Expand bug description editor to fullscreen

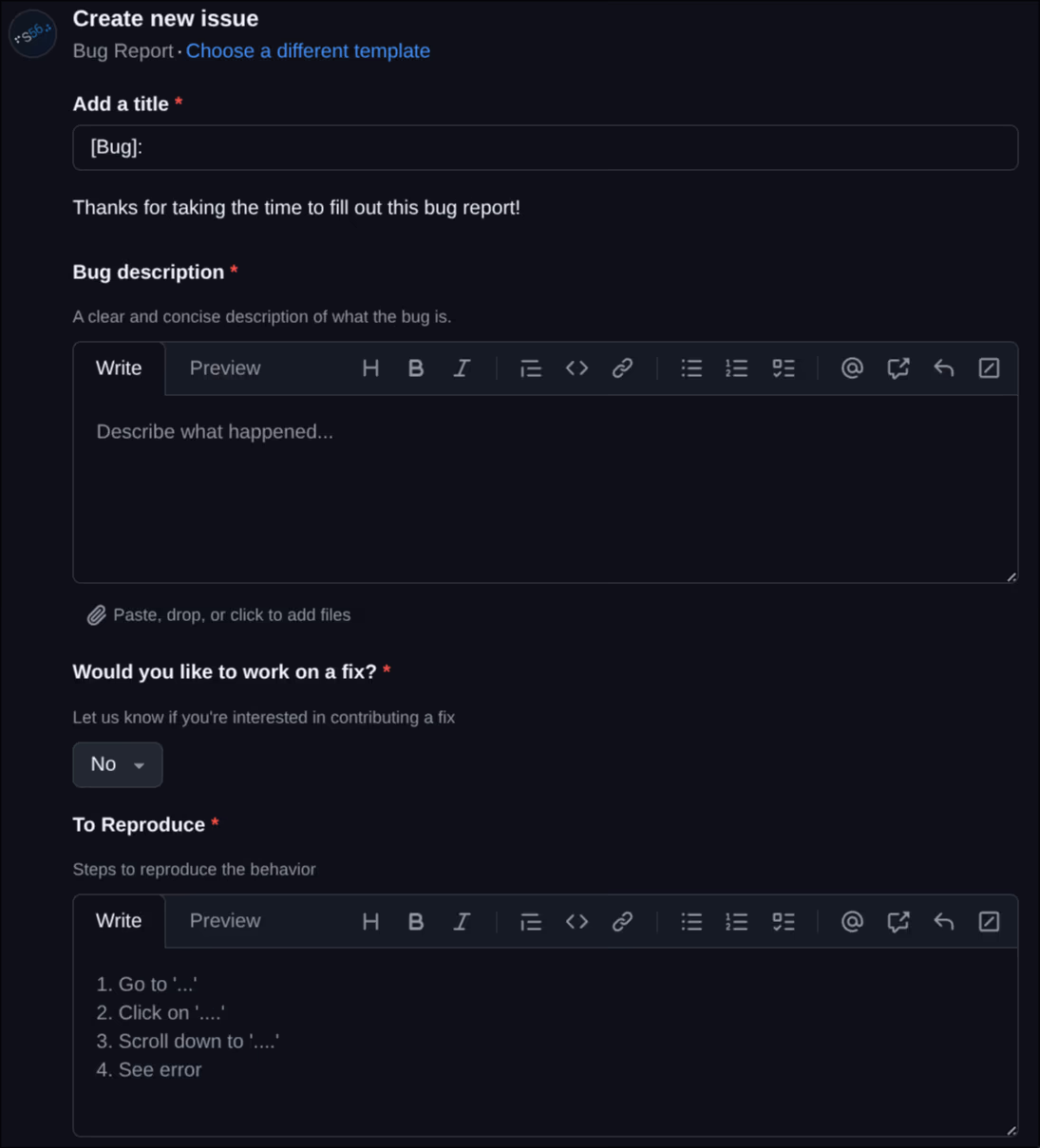click(989, 368)
